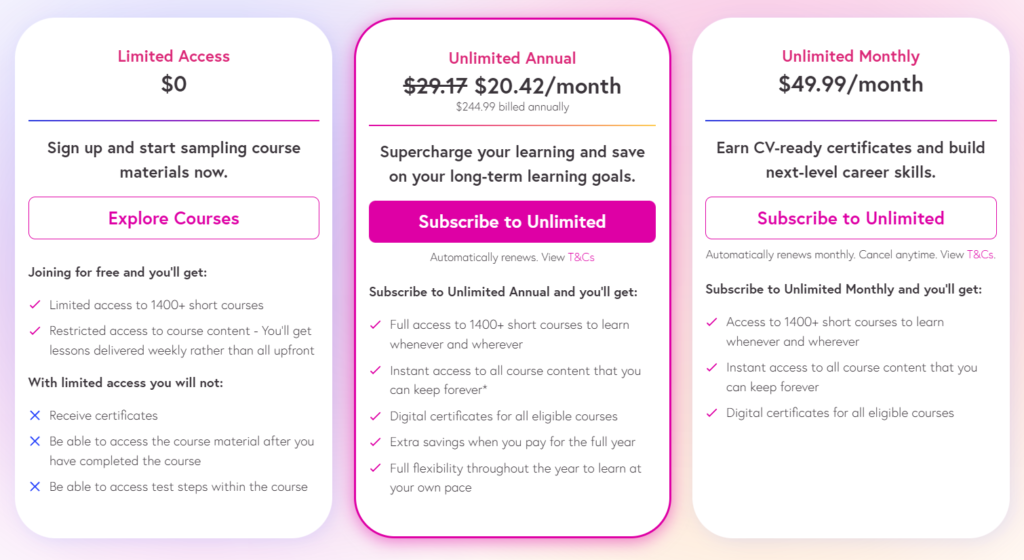Click the $244.99 billed annually note
Screen dimensions: 1024x560
(512, 107)
